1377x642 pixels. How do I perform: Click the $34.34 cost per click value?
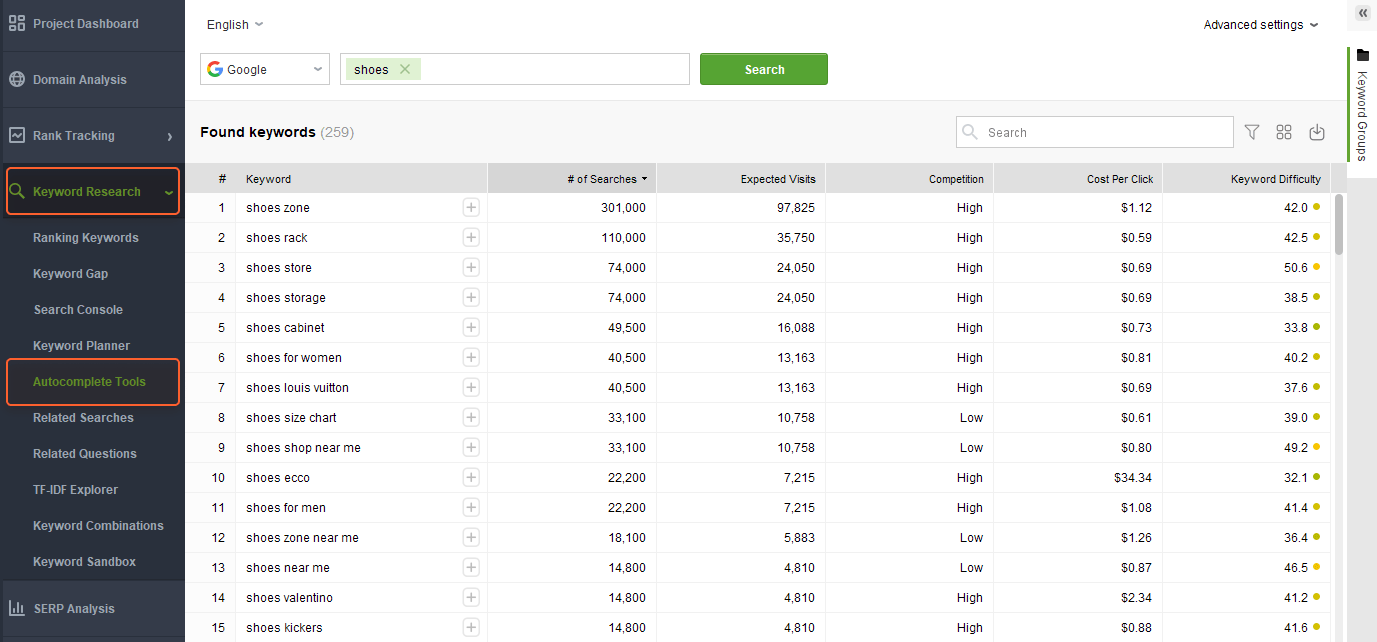pyautogui.click(x=1133, y=478)
